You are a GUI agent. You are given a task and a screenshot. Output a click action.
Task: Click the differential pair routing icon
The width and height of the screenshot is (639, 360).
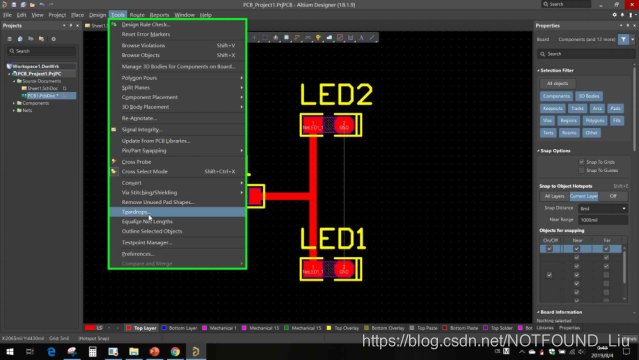(x=308, y=38)
